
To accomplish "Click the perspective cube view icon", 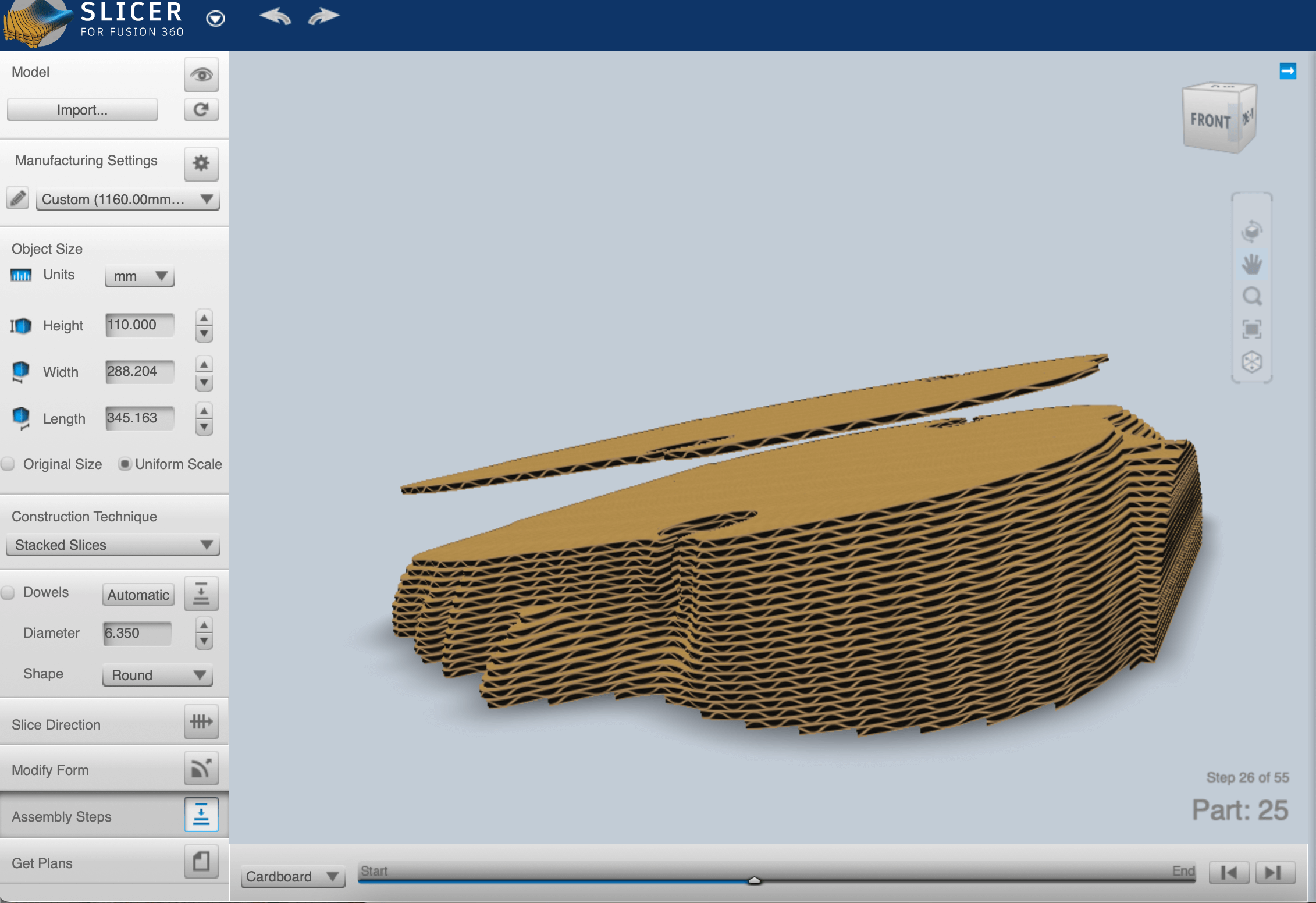I will coord(1252,362).
